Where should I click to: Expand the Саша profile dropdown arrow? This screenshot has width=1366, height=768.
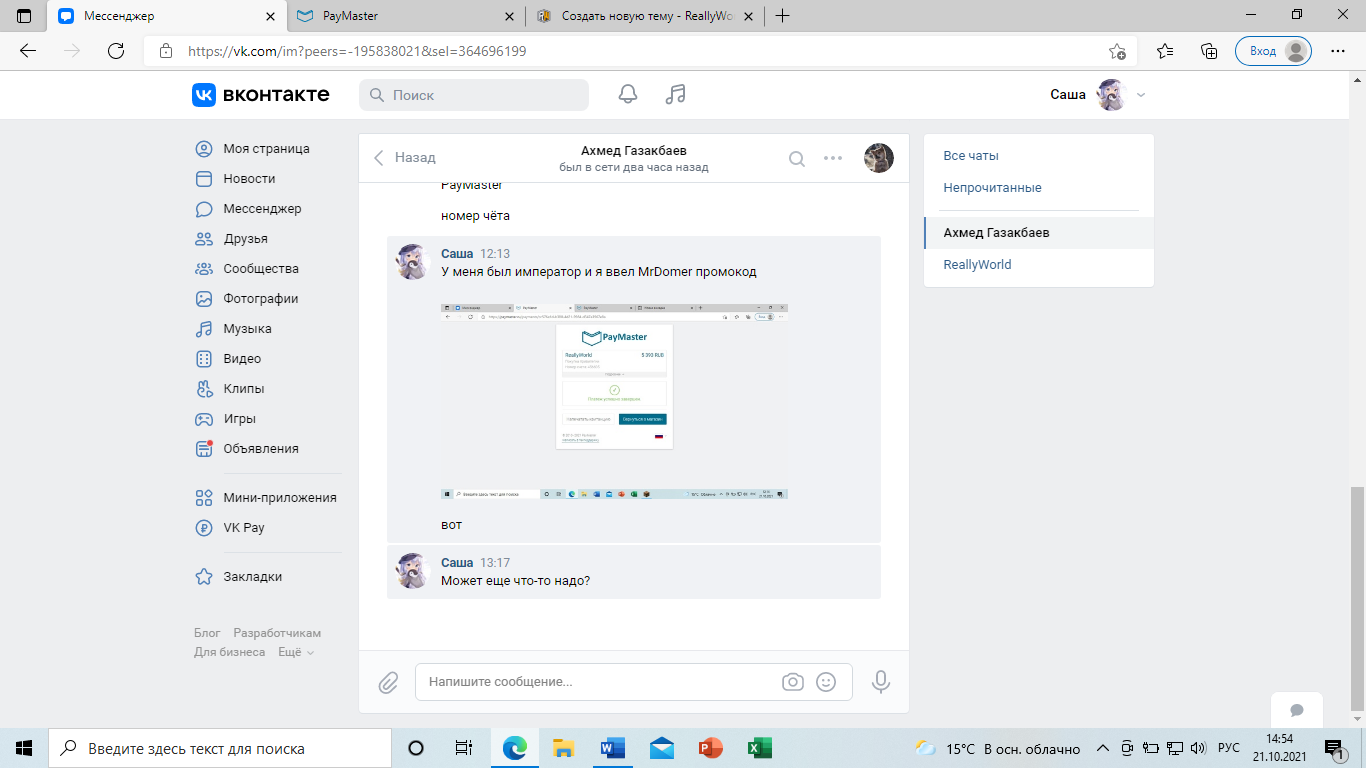point(1141,95)
